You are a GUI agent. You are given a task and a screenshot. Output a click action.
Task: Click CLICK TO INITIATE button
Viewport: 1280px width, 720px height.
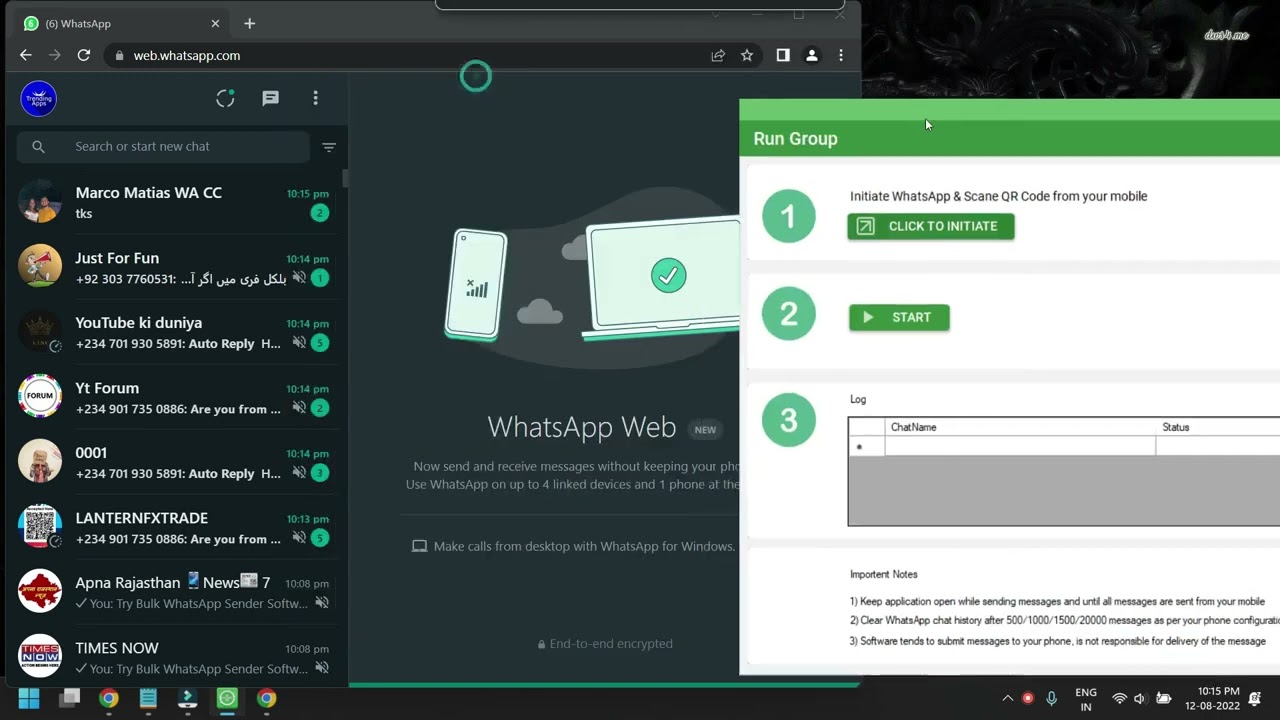[x=931, y=226]
